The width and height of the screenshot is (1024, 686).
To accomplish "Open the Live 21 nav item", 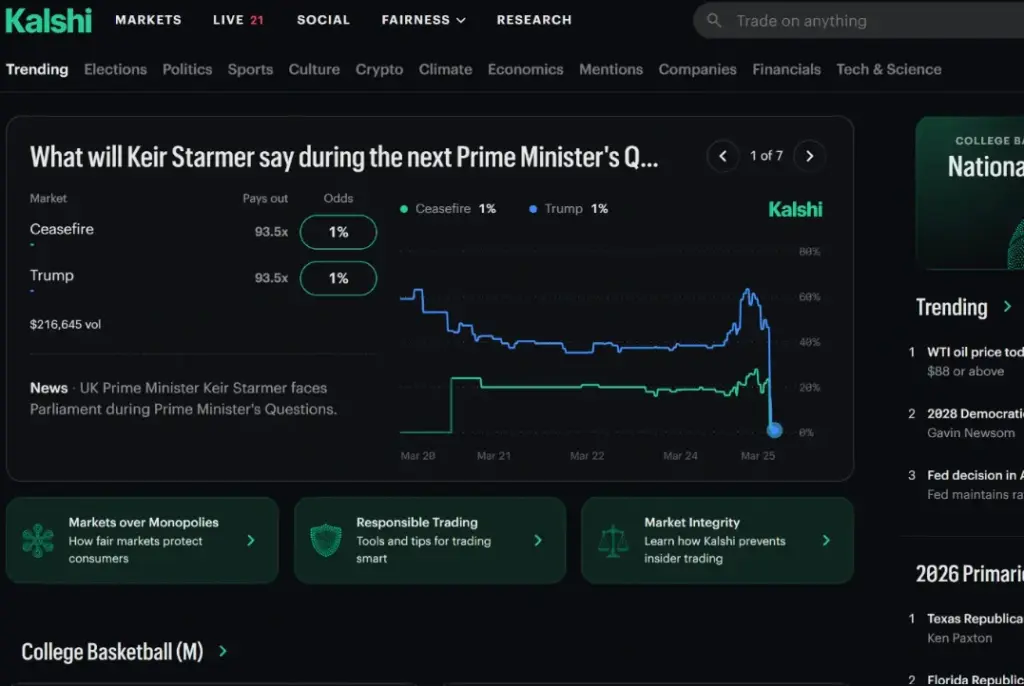I will pyautogui.click(x=238, y=20).
